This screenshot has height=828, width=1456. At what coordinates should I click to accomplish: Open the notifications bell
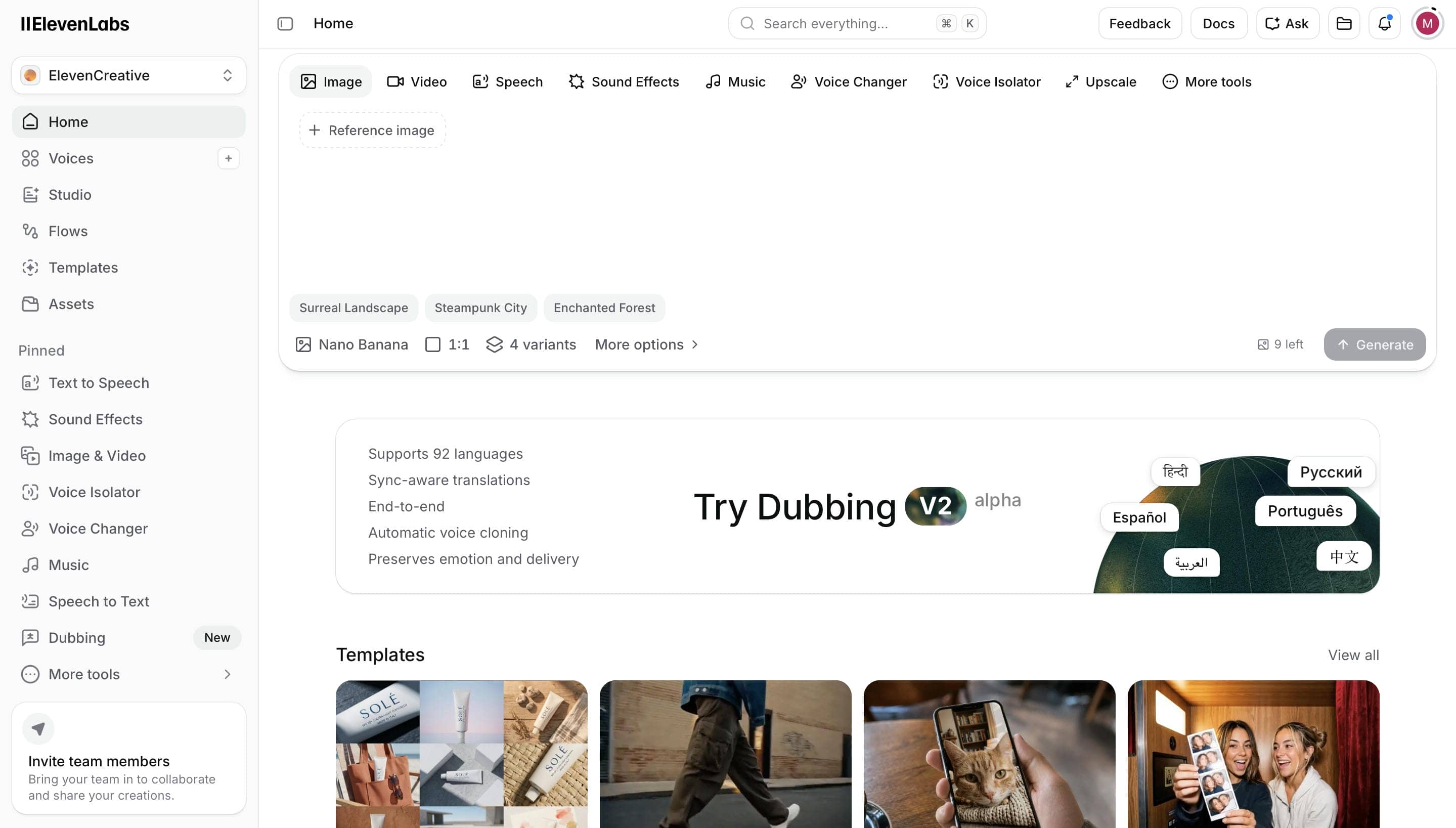[1384, 23]
